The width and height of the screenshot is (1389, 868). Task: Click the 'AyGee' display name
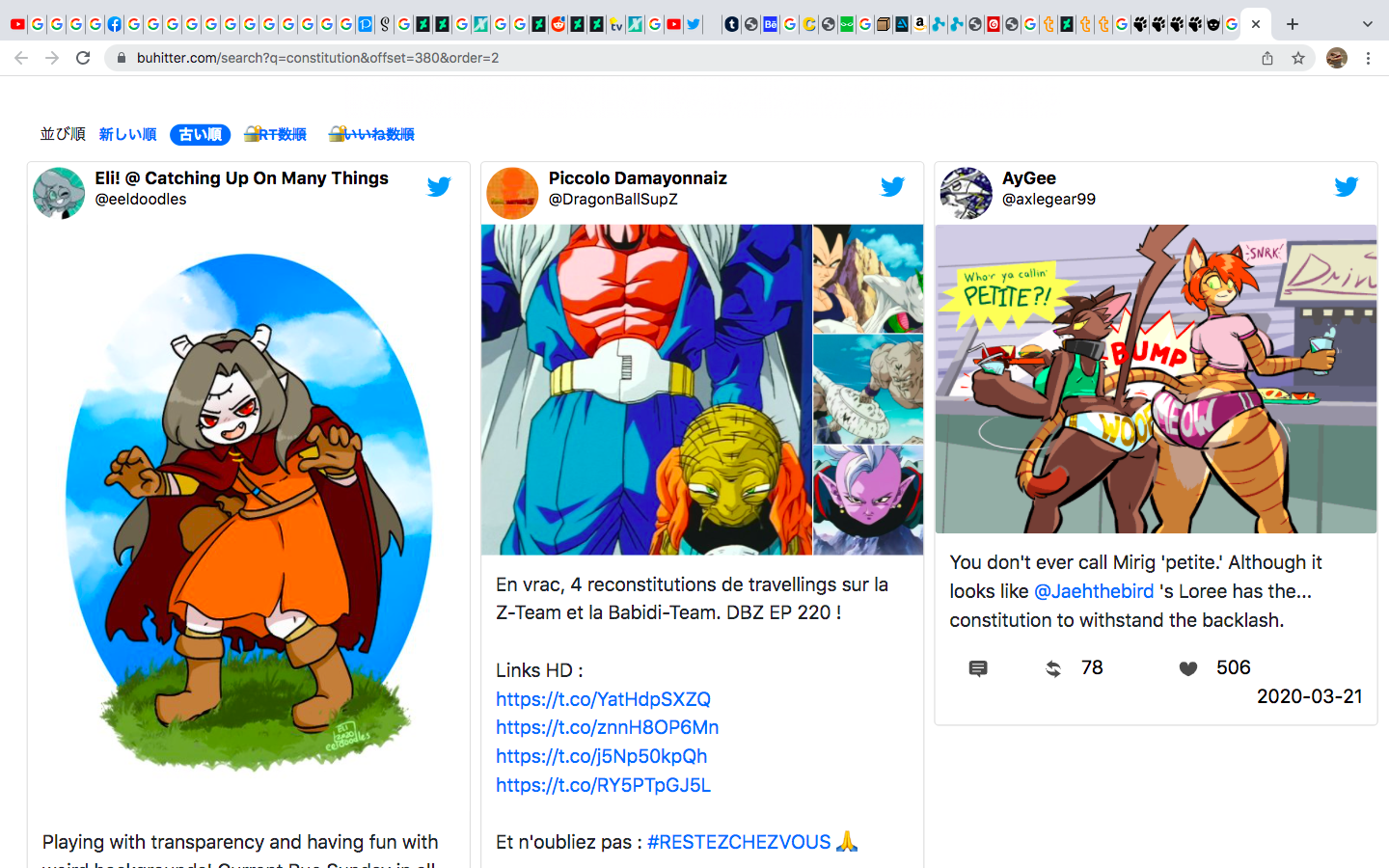click(1029, 178)
